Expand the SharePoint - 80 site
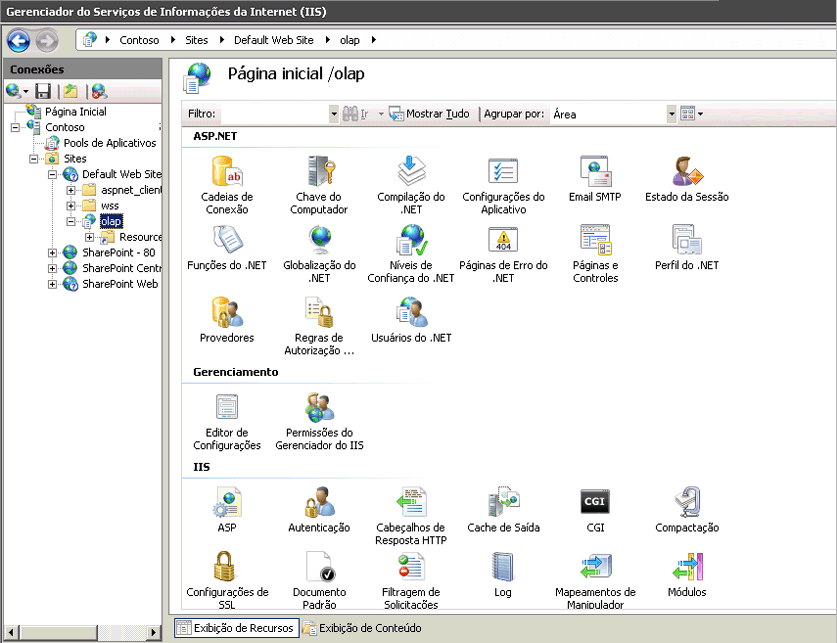The image size is (837, 643). point(52,252)
